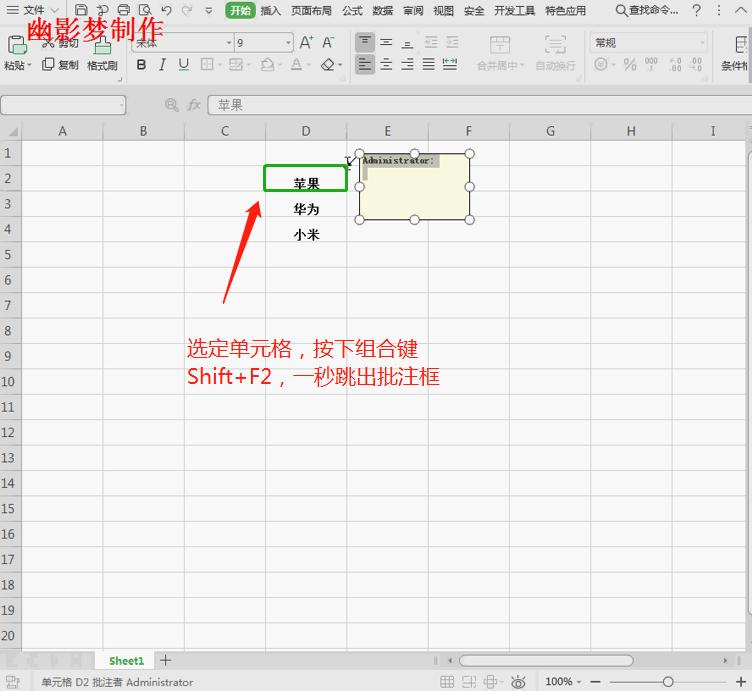Image resolution: width=752 pixels, height=691 pixels.
Task: Switch to the 开发工具 Developer tab
Action: tap(514, 11)
